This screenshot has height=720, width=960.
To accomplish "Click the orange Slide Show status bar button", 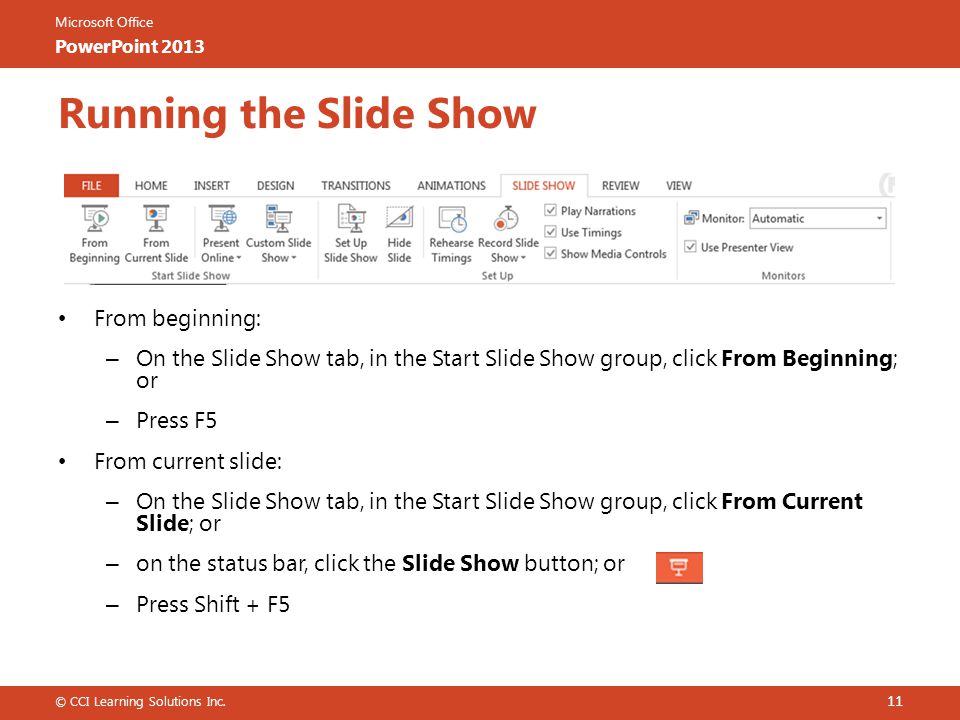I will (679, 568).
